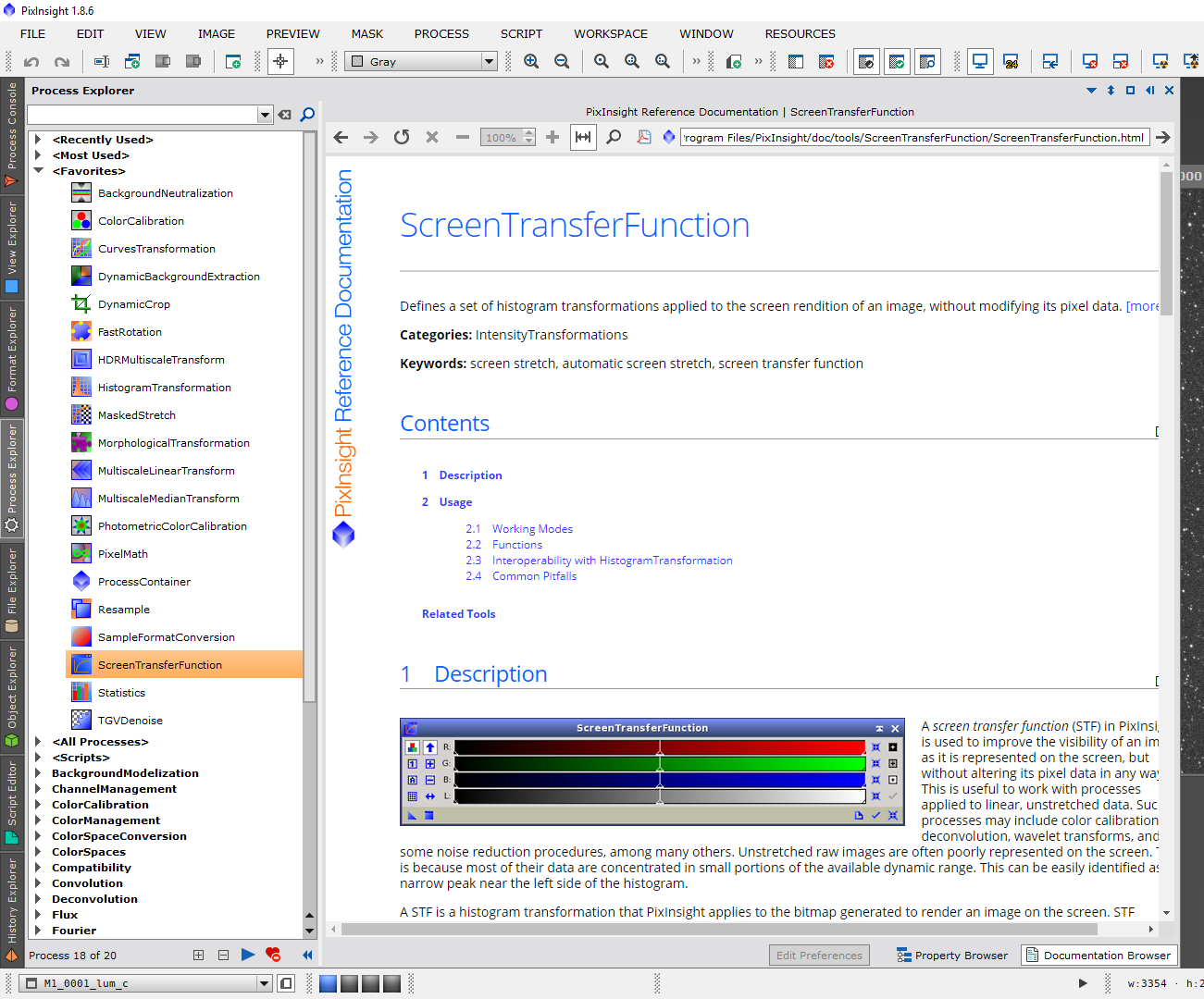Click the undo arrow in the main toolbar
The image size is (1204, 999).
pyautogui.click(x=31, y=62)
